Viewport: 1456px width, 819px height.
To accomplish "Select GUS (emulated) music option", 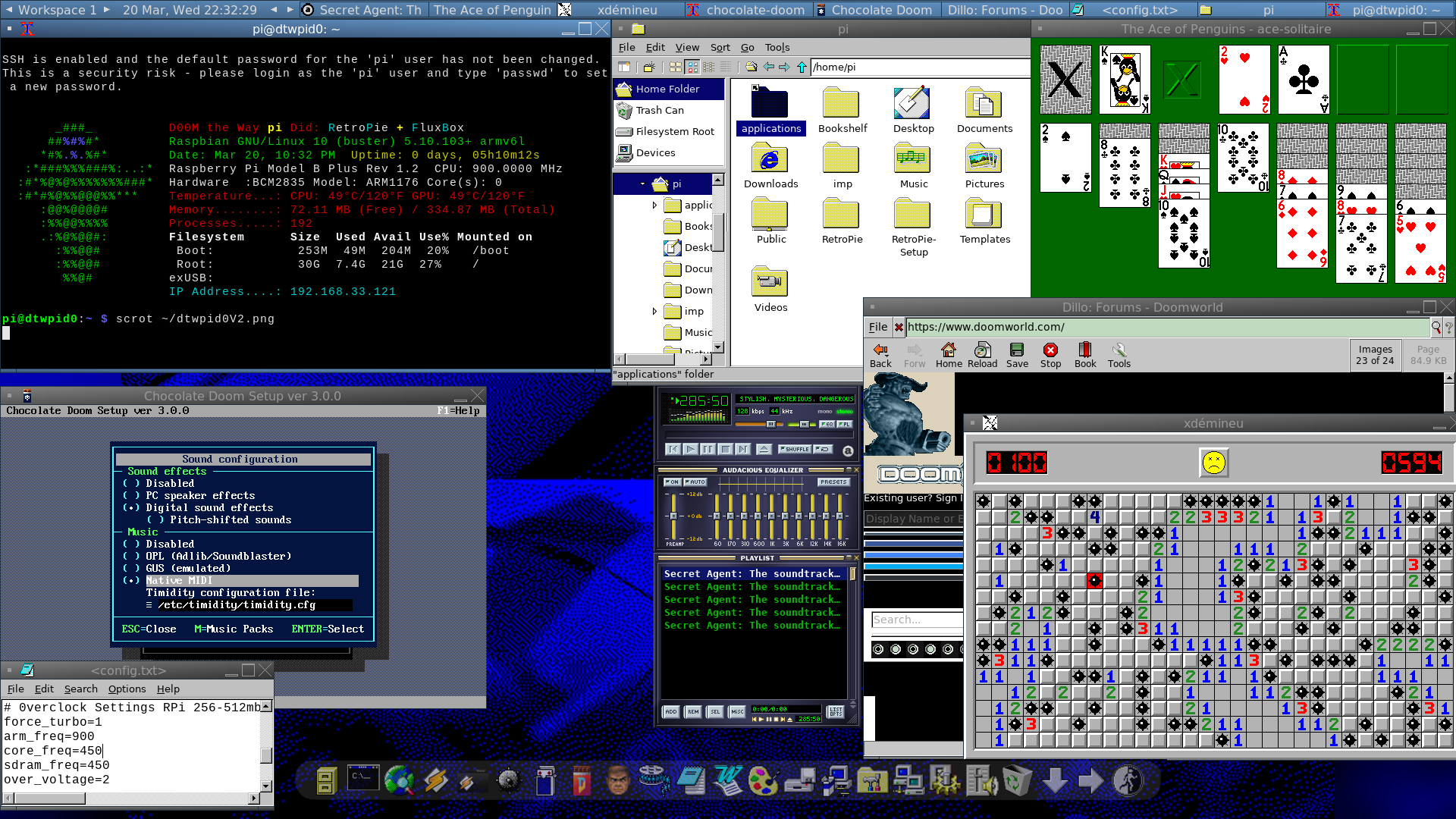I will point(177,569).
